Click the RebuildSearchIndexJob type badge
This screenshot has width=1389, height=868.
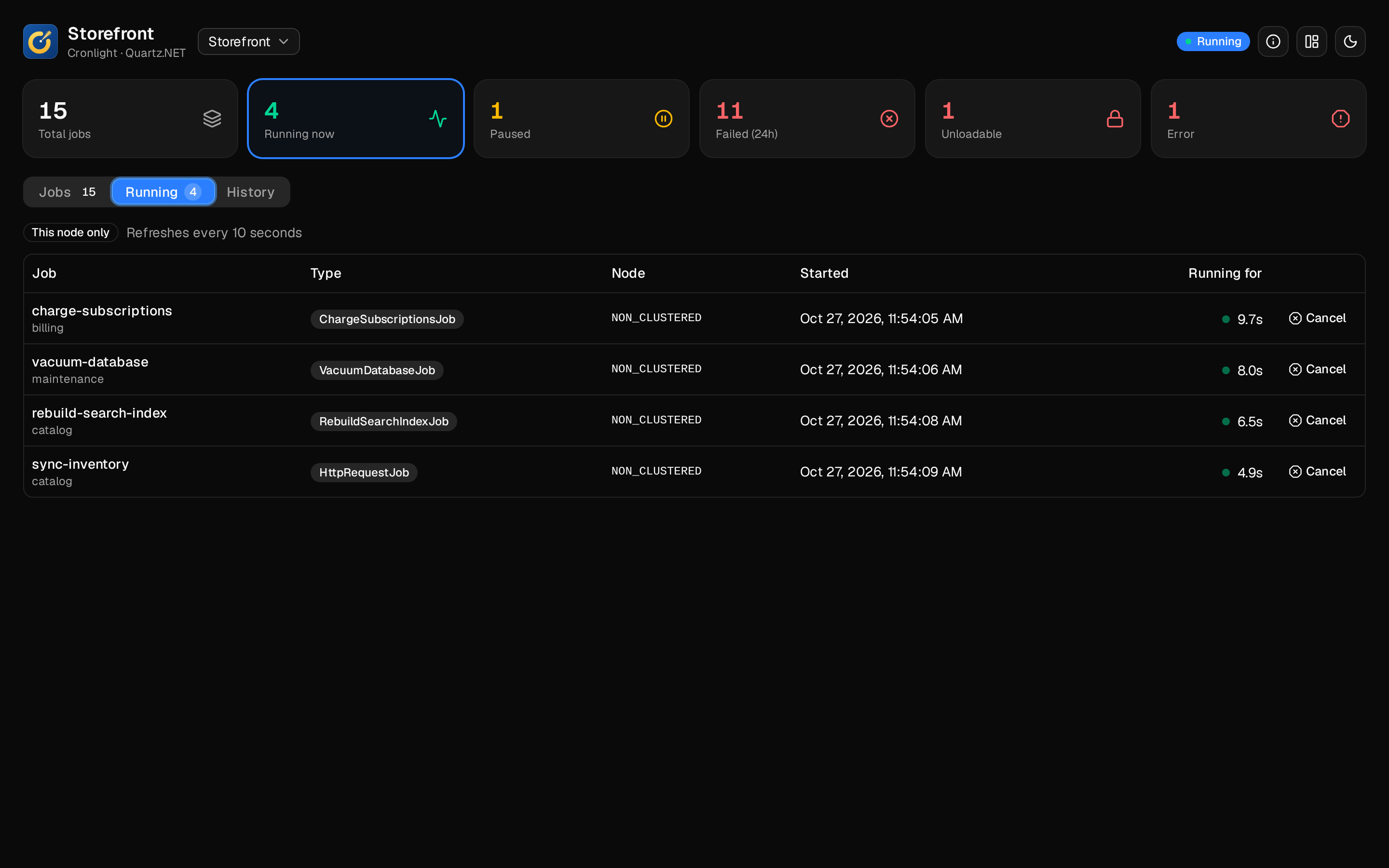(383, 421)
